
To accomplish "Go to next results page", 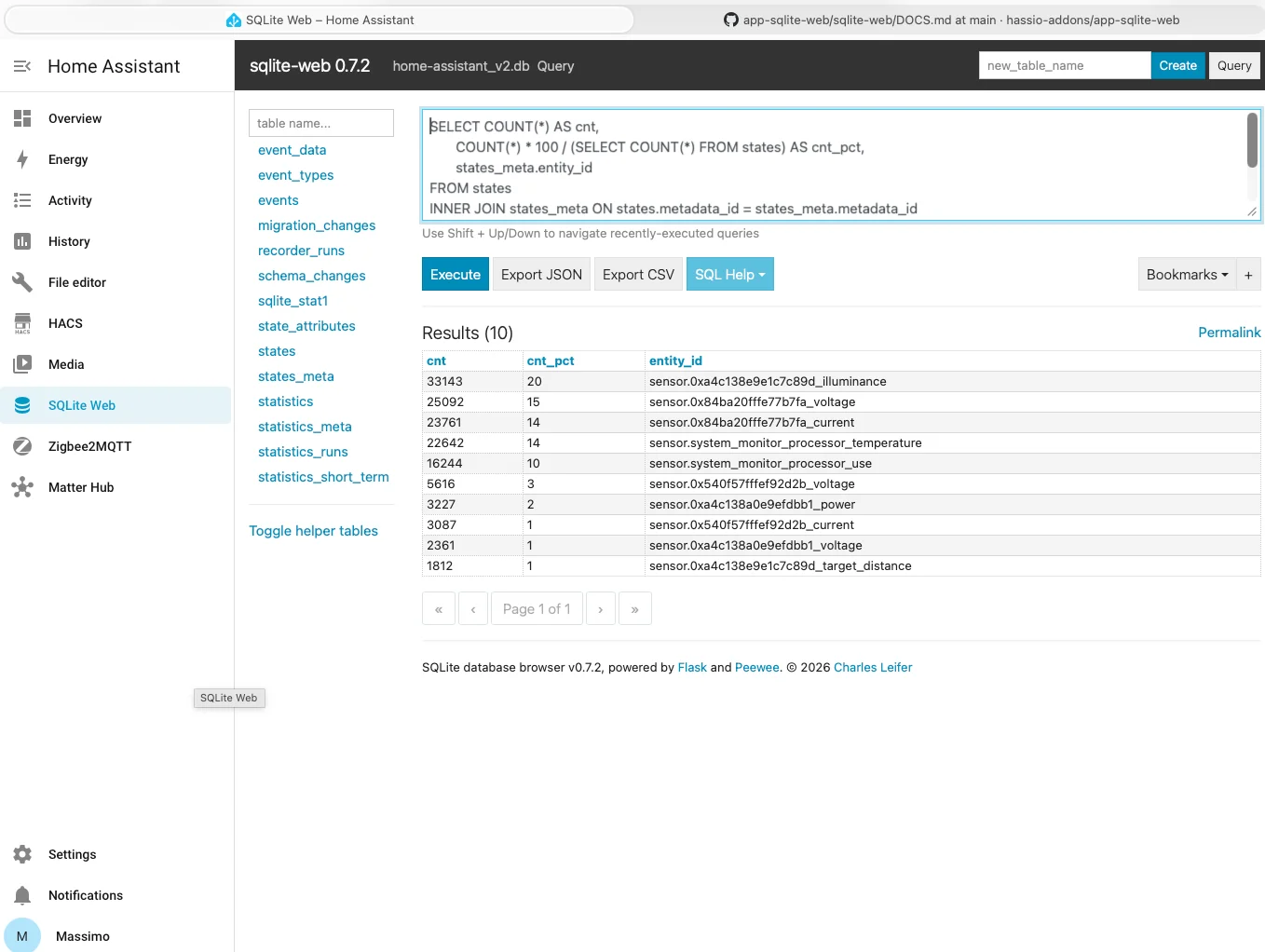I will 601,608.
